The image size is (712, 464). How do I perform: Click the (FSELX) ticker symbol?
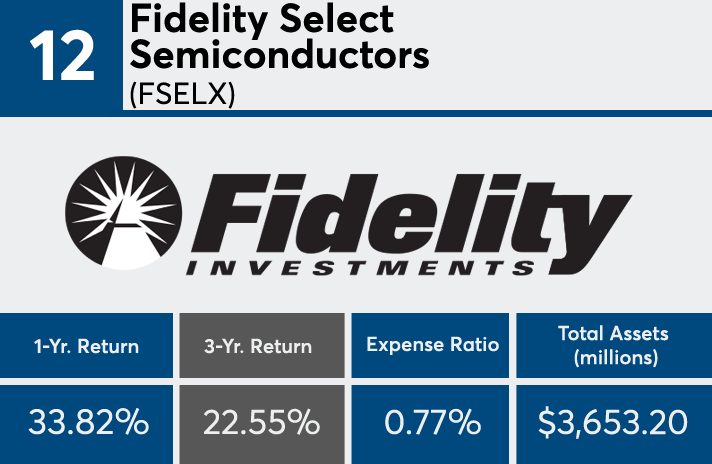point(182,94)
